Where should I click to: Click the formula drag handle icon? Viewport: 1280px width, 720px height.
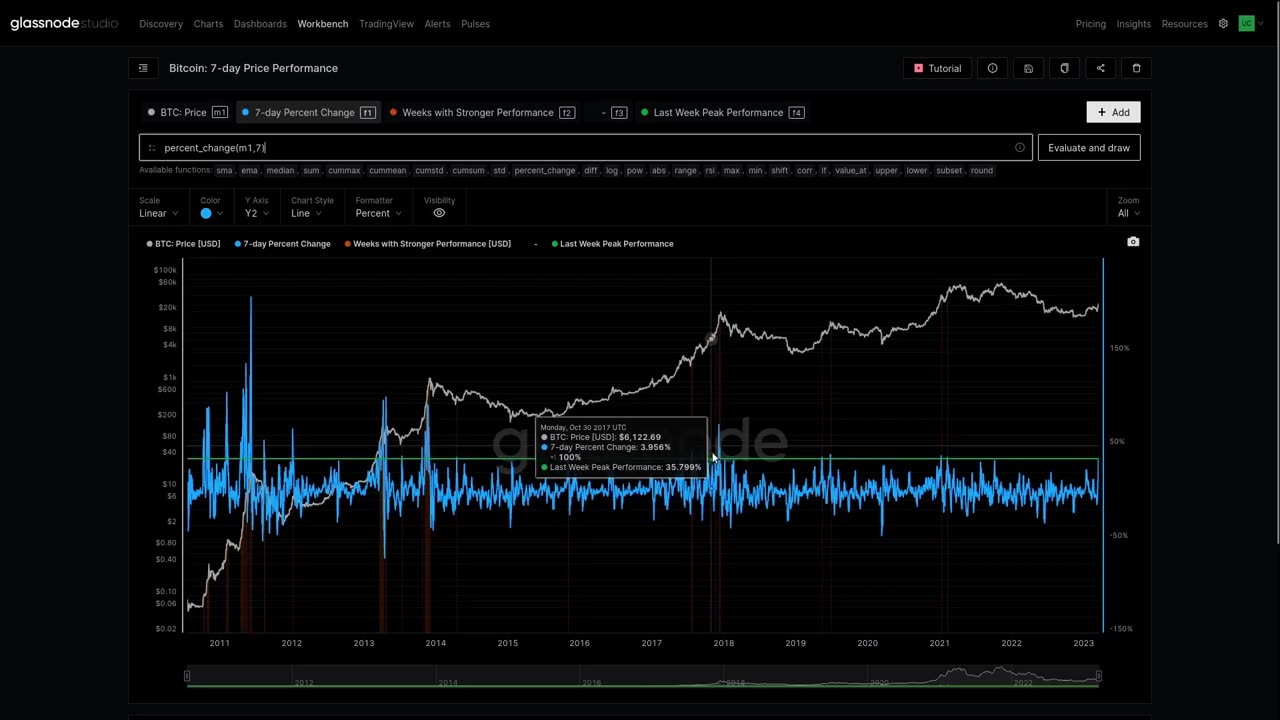tap(151, 148)
